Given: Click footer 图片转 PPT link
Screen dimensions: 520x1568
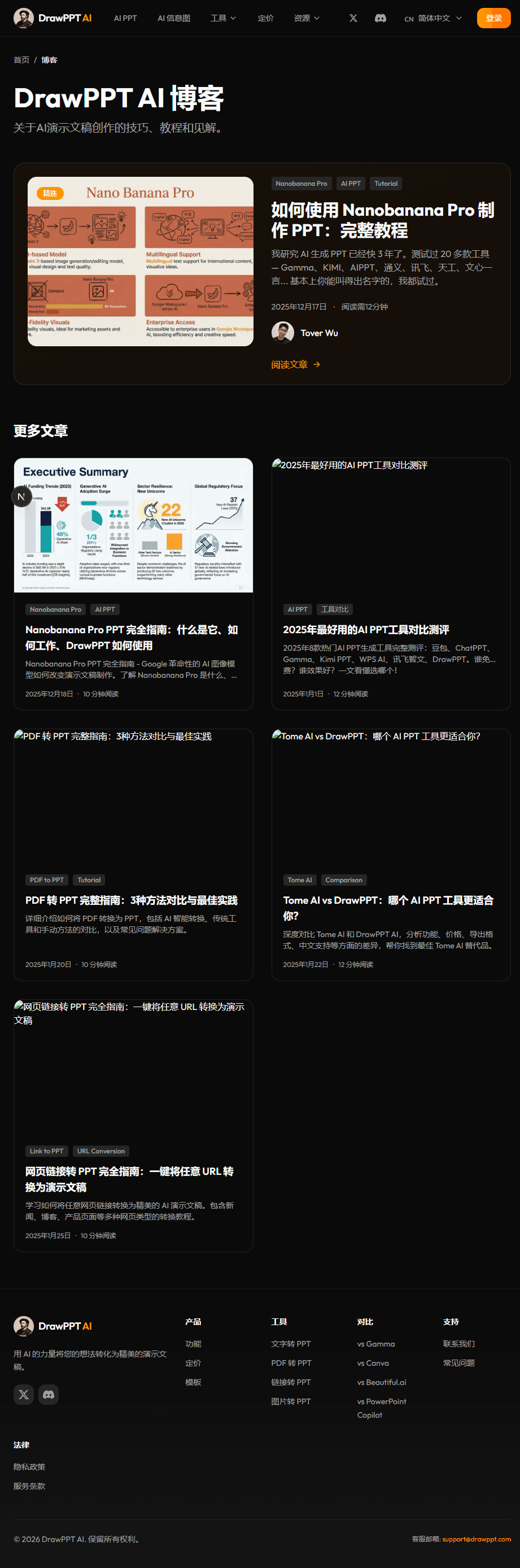Looking at the screenshot, I should [x=291, y=1401].
